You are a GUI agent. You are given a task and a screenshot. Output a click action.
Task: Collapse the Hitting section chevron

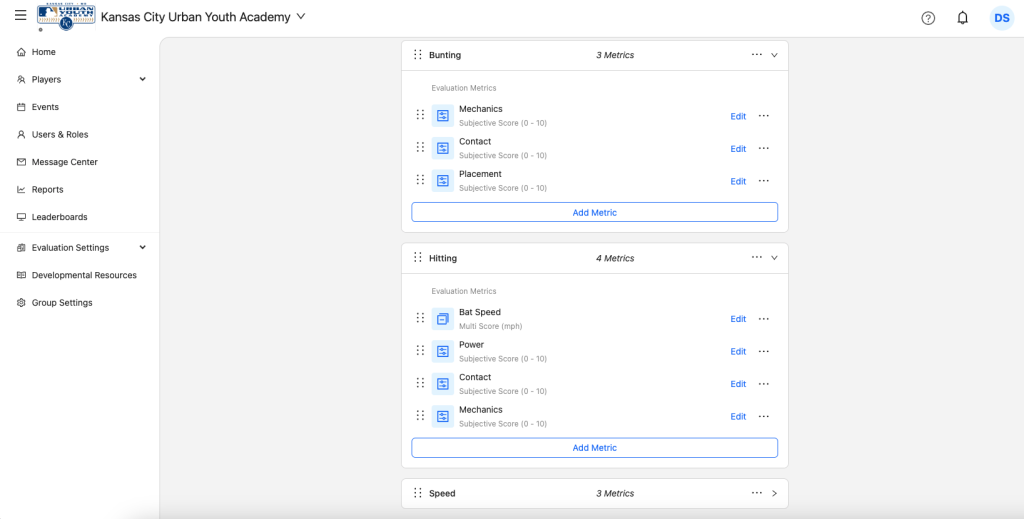(774, 258)
